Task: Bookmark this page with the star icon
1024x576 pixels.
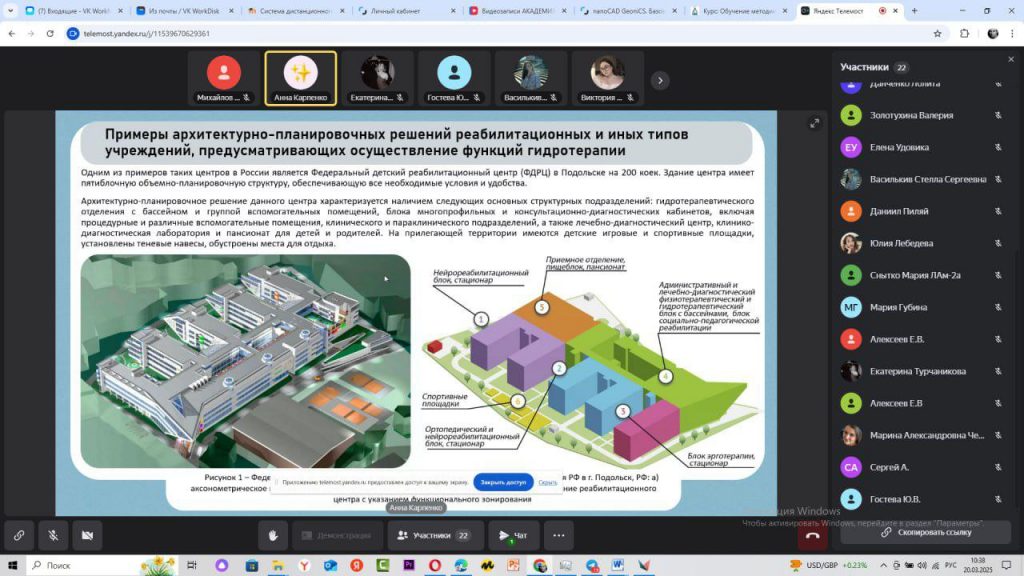Action: (x=937, y=33)
